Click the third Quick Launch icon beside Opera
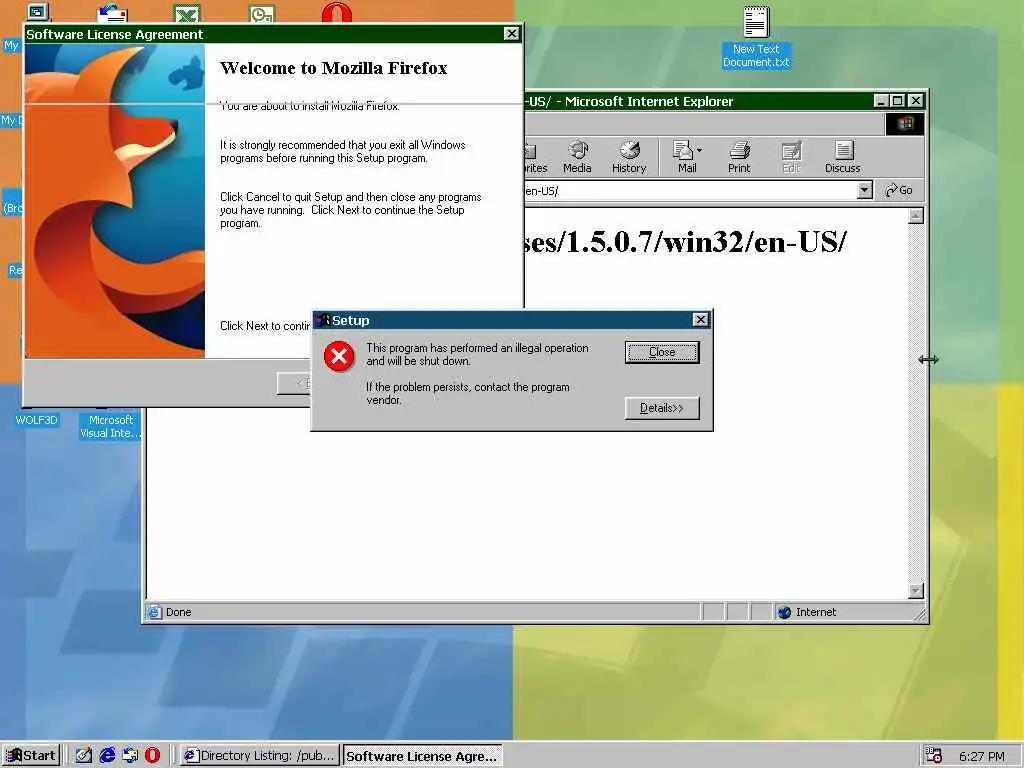 (130, 756)
